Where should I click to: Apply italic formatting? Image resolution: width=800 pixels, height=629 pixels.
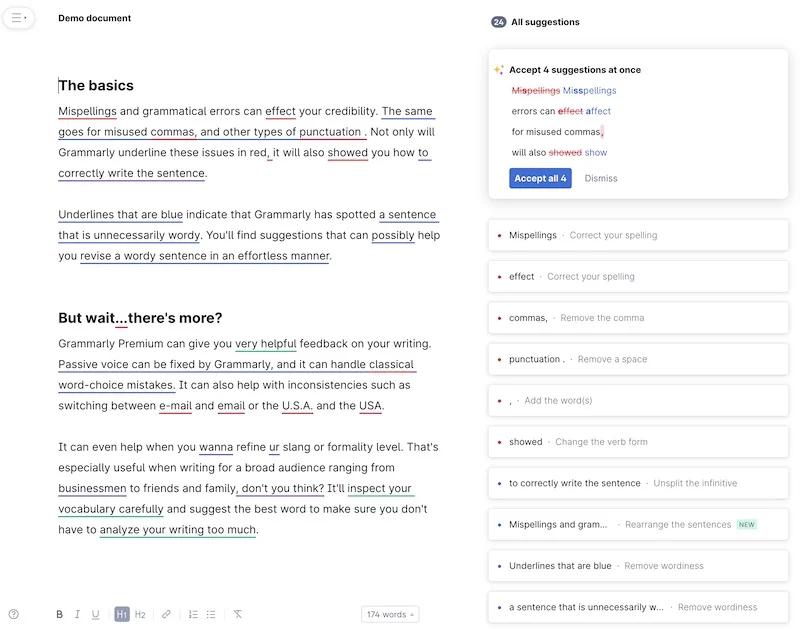pyautogui.click(x=77, y=614)
